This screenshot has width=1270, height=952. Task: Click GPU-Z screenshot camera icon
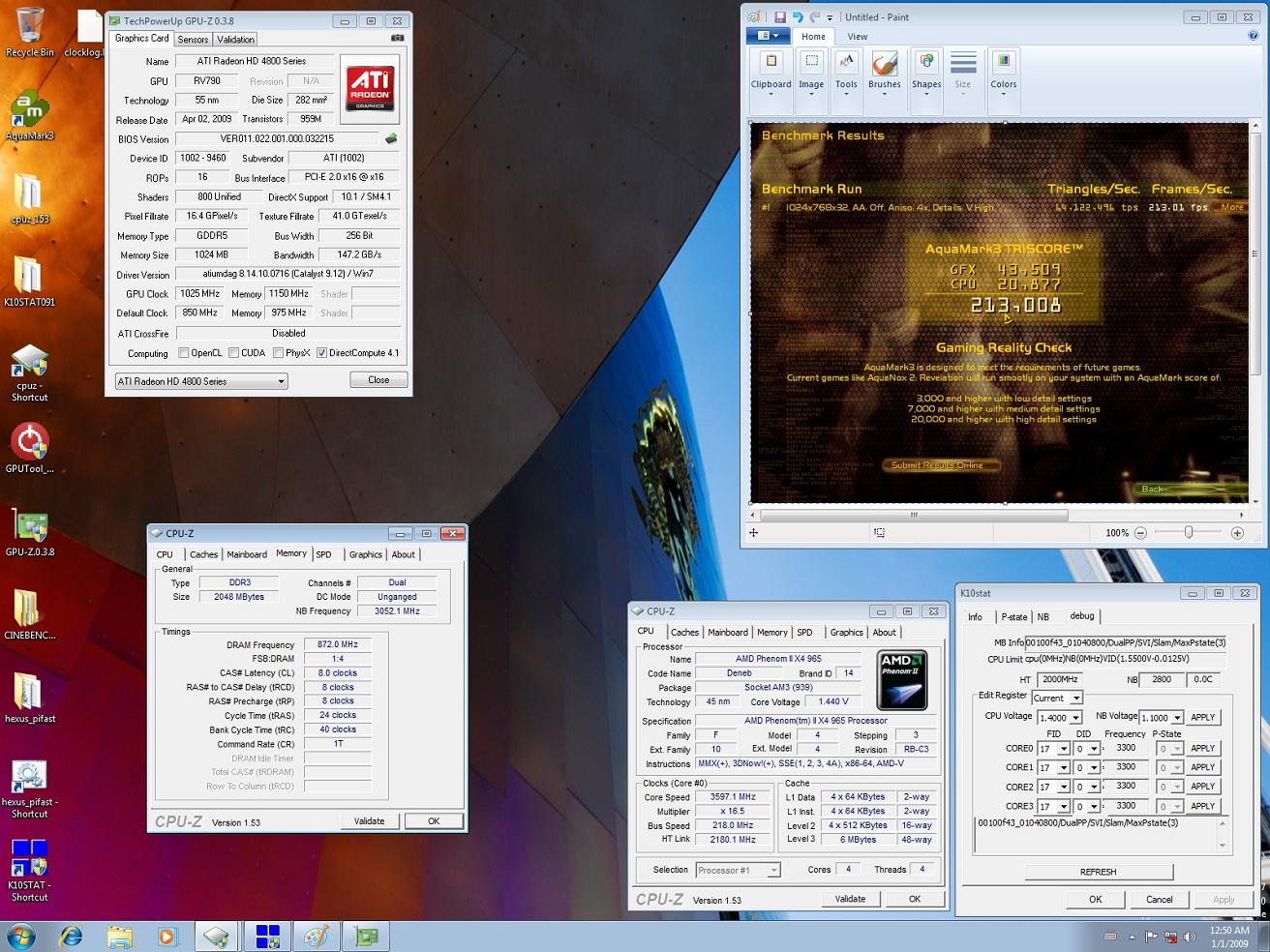coord(398,39)
